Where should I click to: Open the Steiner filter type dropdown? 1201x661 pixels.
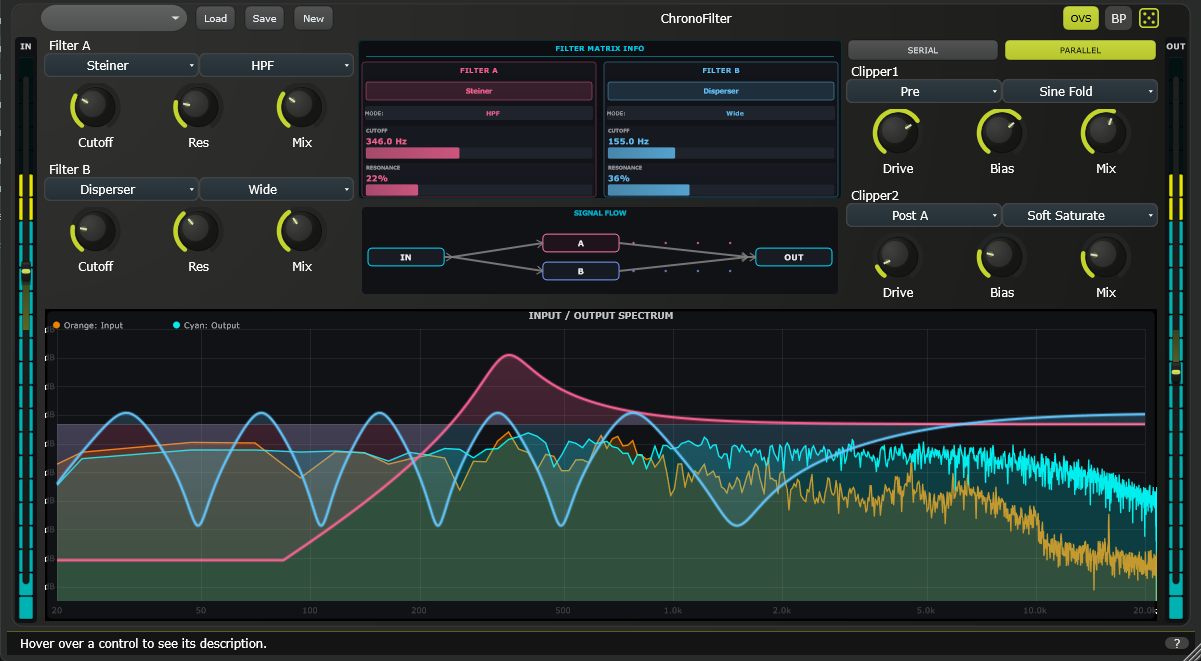(x=121, y=65)
